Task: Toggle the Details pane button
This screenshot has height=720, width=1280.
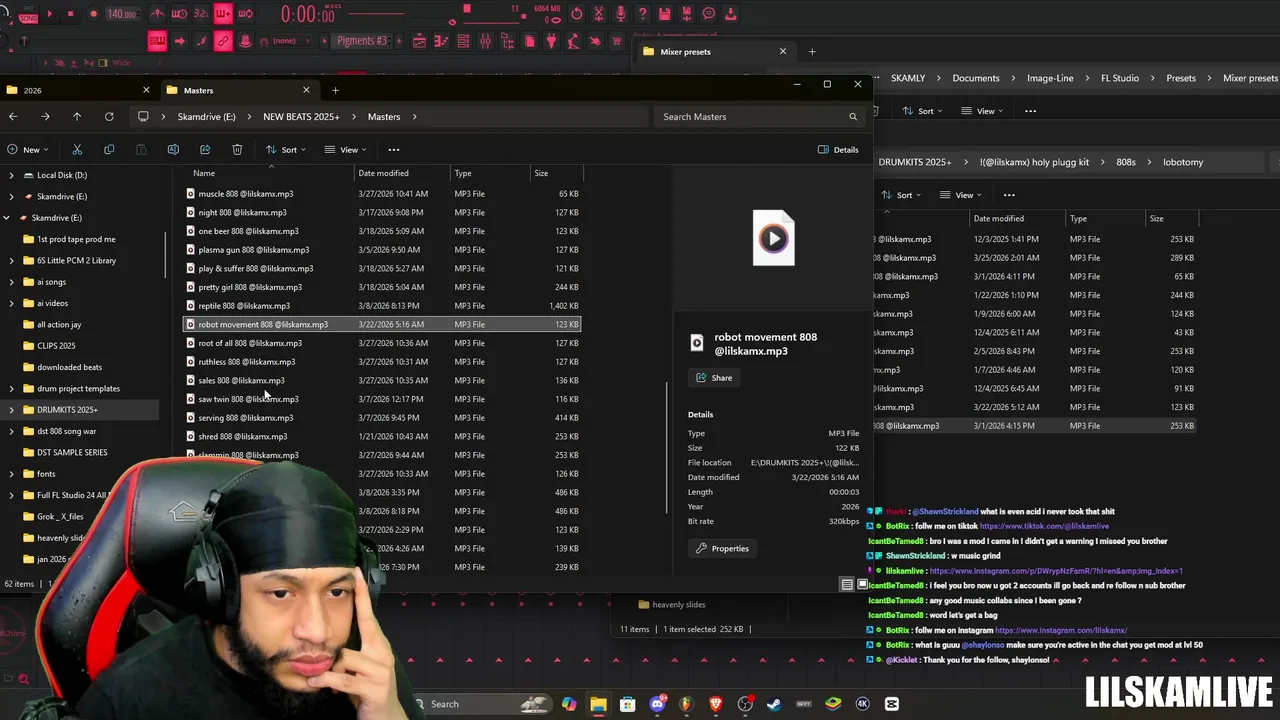Action: click(x=838, y=150)
